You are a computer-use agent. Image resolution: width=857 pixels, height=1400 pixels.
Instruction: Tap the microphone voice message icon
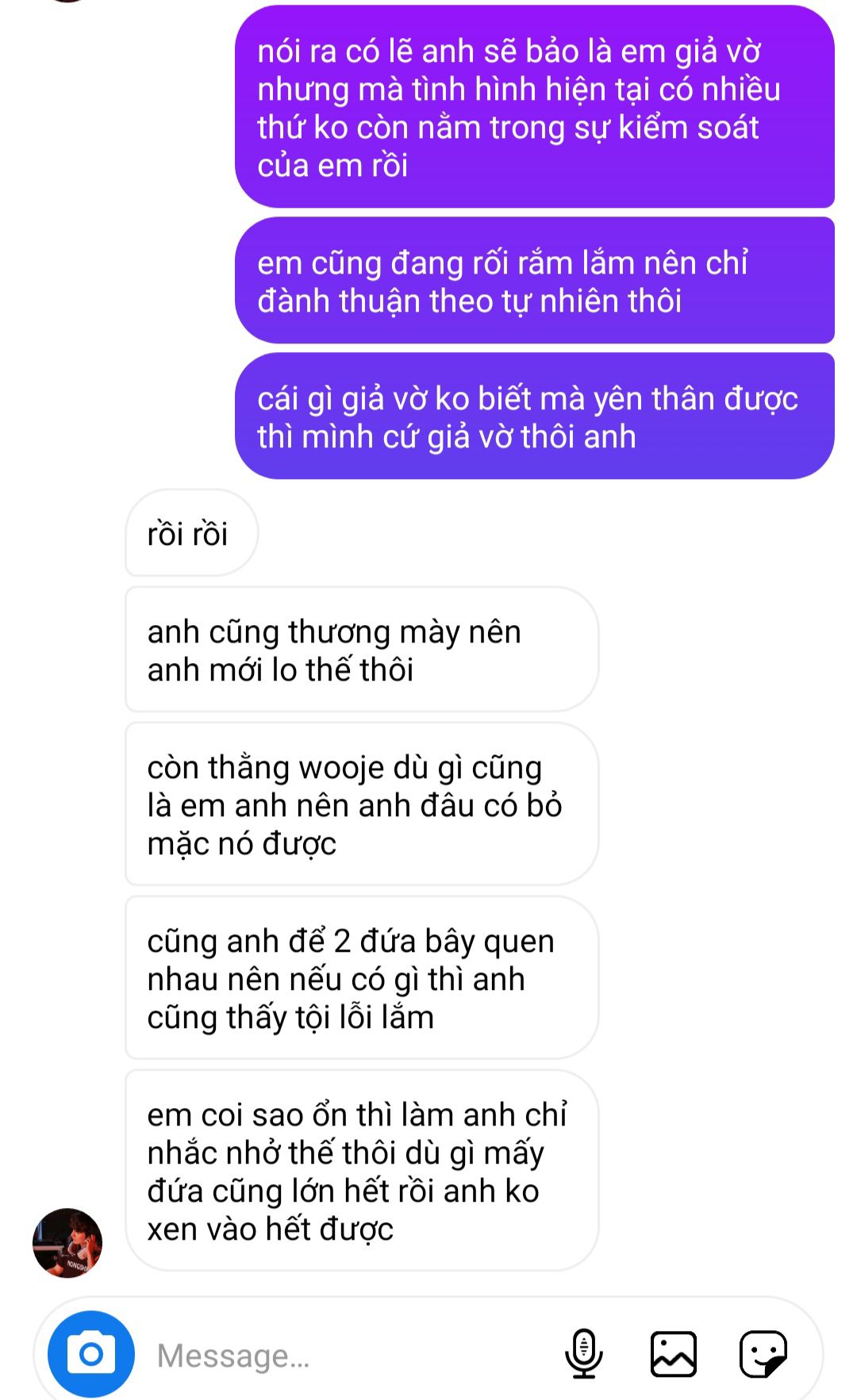point(584,1354)
